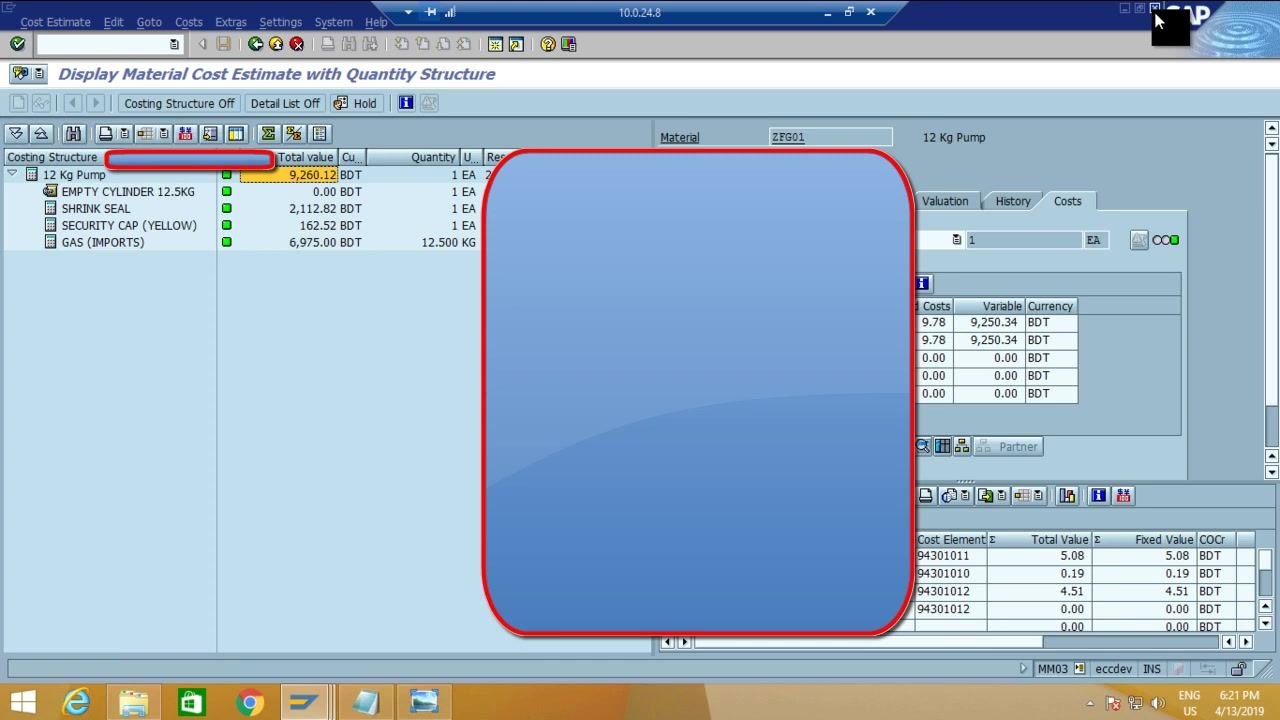
Task: Open the status bar expander triangle near MM03
Action: point(1023,669)
